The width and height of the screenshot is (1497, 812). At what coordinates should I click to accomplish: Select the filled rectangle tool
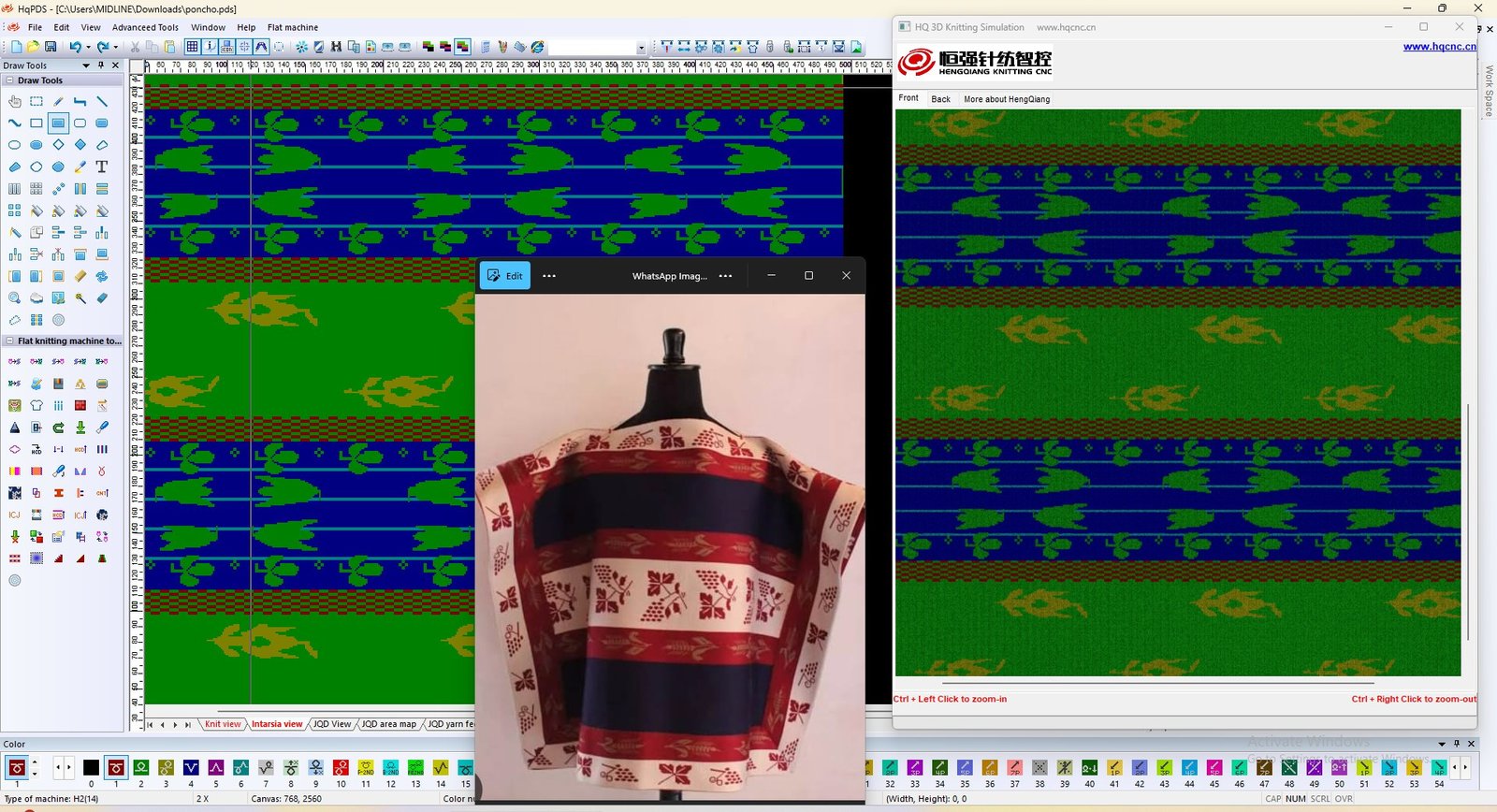[58, 123]
